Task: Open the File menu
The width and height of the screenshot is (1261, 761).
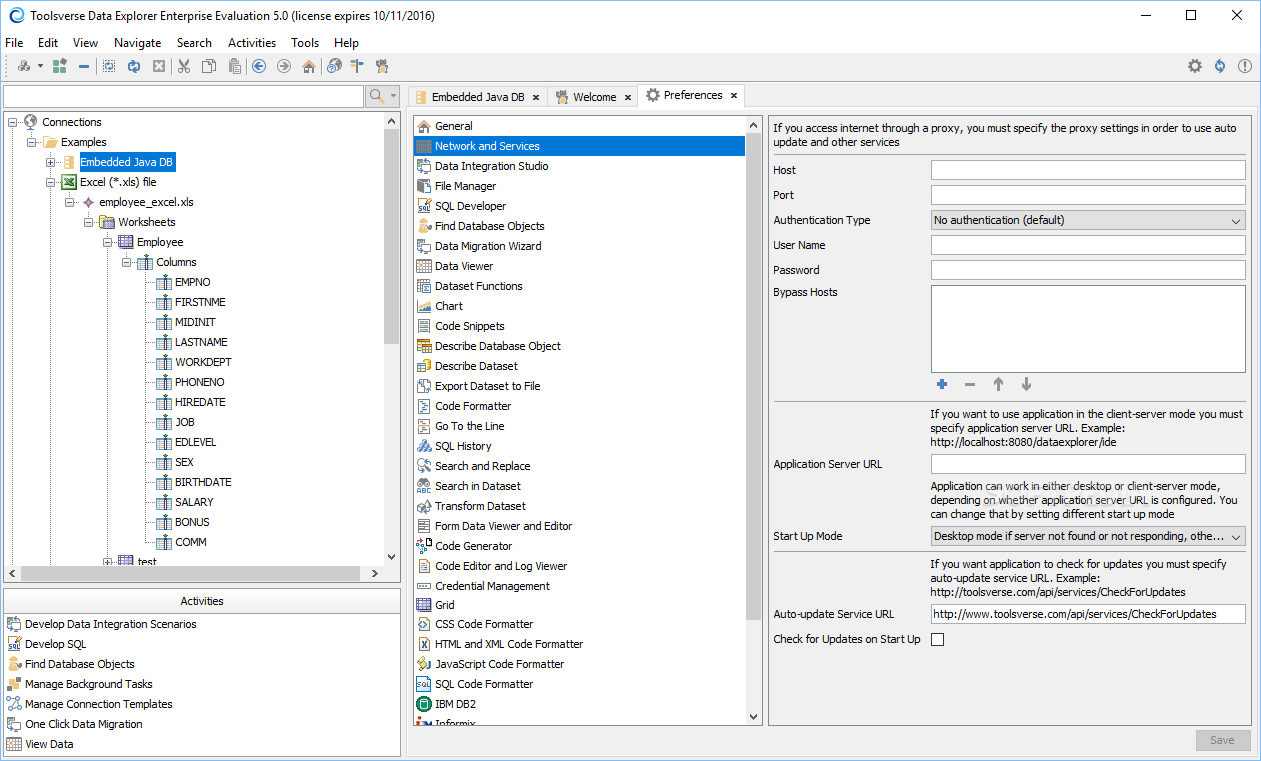Action: (x=14, y=43)
